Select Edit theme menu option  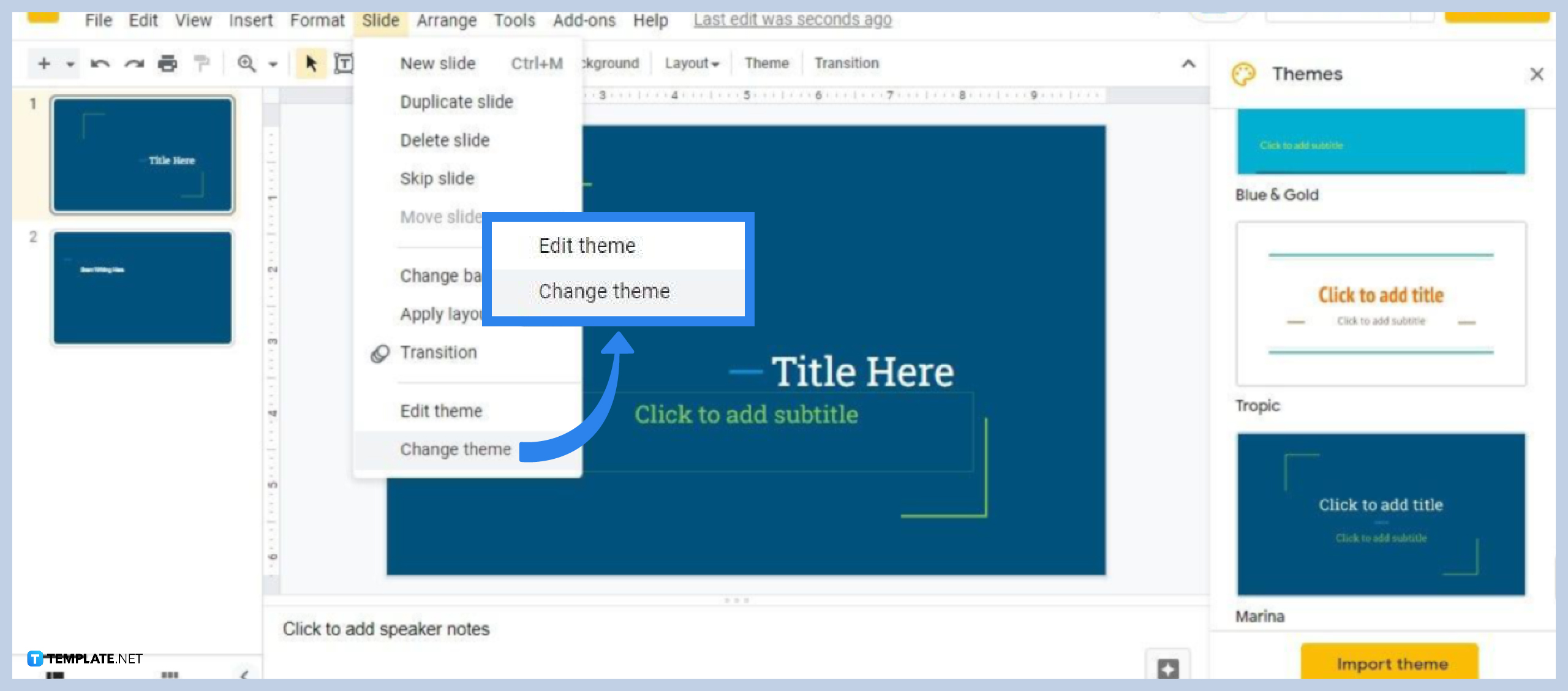point(441,411)
